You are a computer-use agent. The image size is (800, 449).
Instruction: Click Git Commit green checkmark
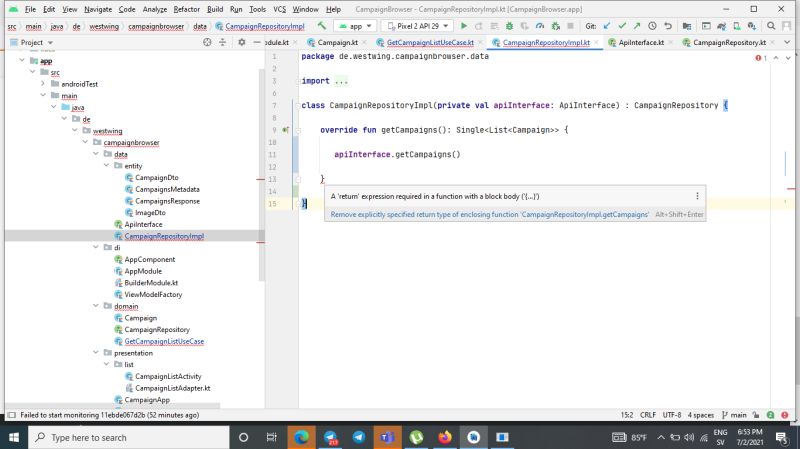(622, 26)
